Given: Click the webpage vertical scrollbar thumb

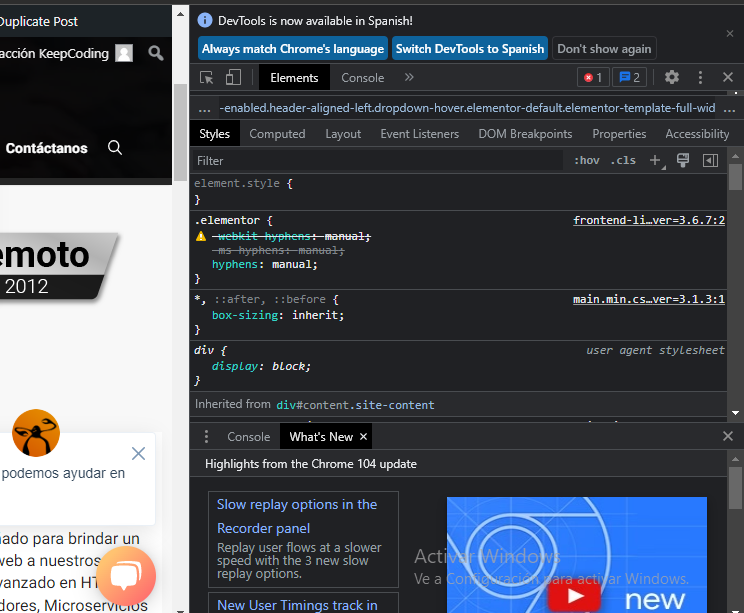Looking at the screenshot, I should [x=180, y=133].
